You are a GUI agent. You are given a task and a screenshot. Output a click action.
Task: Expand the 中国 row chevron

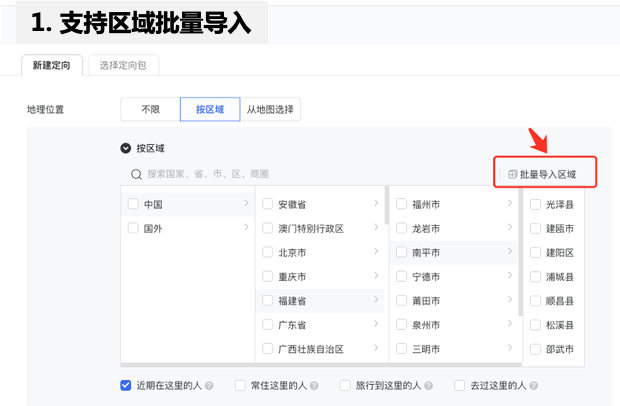coord(246,203)
